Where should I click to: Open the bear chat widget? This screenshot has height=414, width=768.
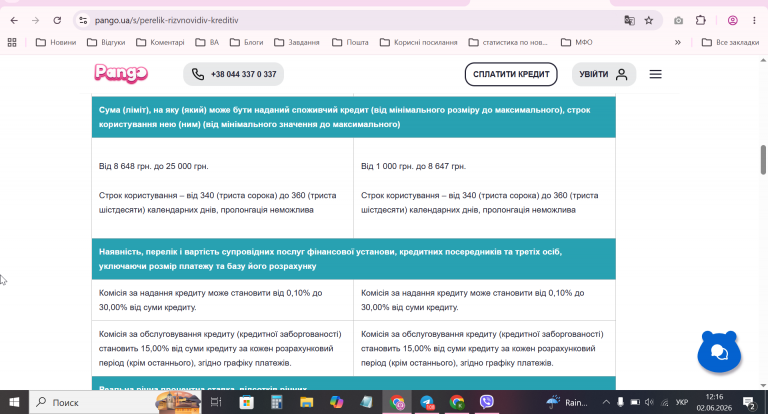[x=719, y=351]
